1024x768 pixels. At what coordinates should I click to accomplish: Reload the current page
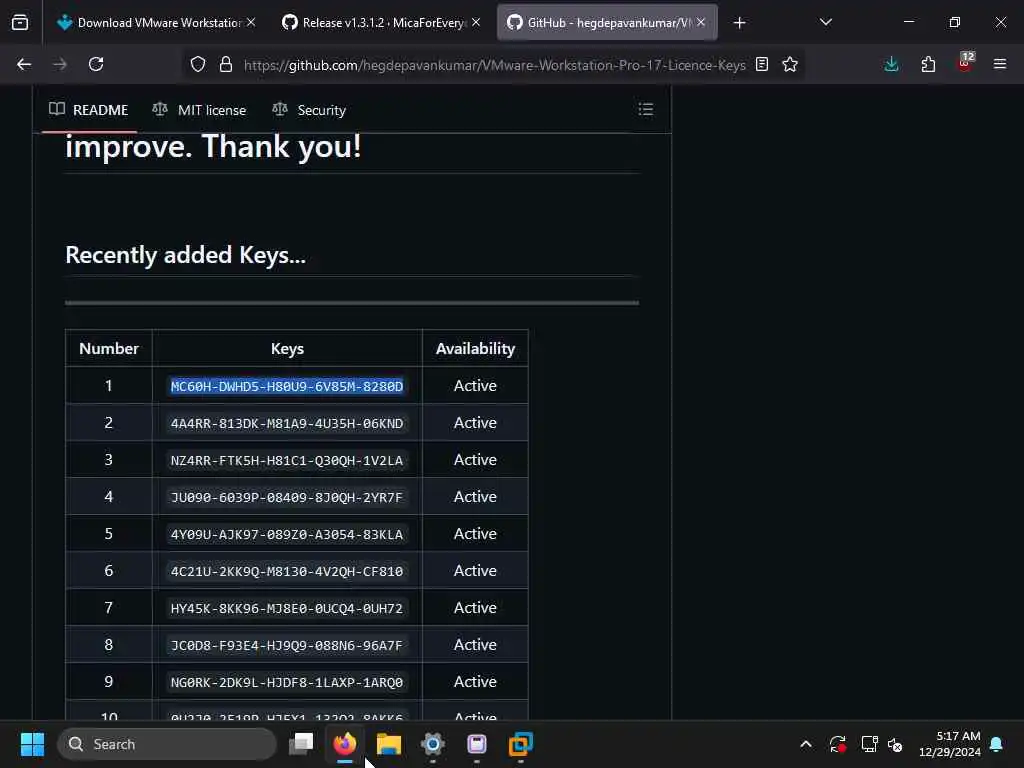tap(96, 64)
